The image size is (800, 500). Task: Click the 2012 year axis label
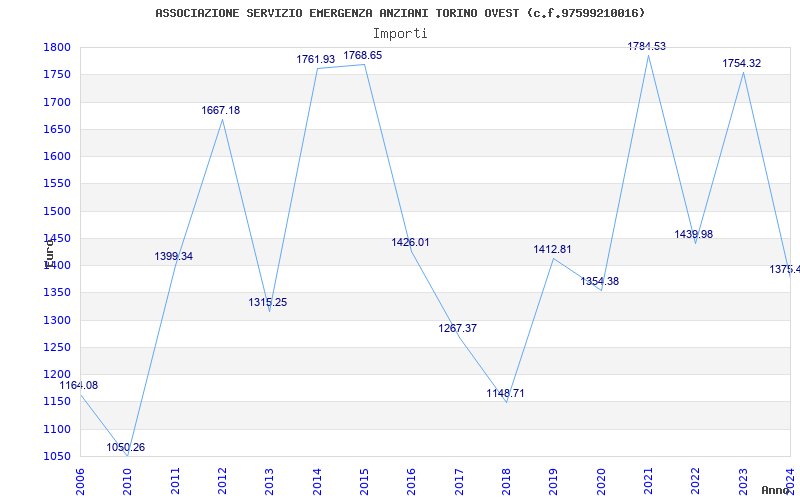[222, 482]
